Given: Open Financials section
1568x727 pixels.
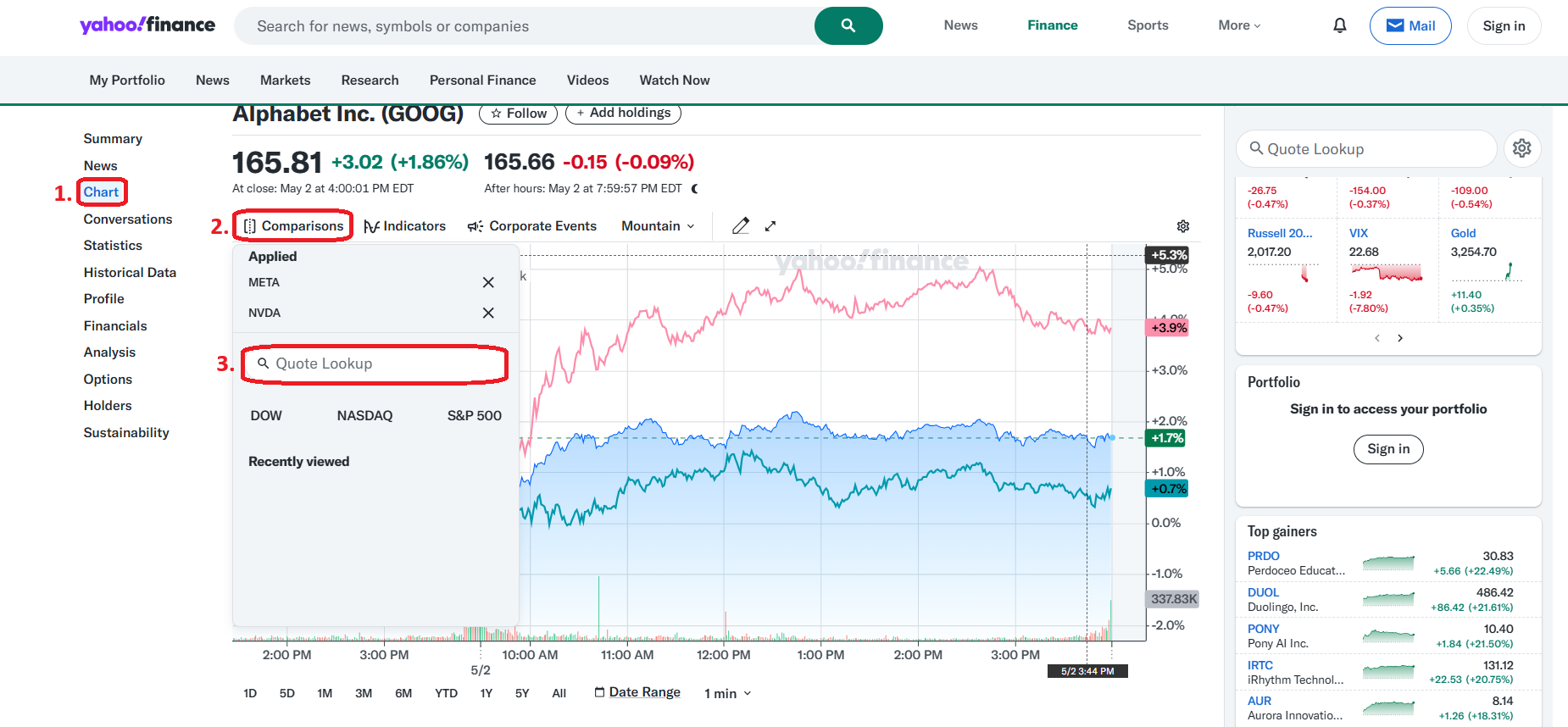Looking at the screenshot, I should tap(115, 326).
